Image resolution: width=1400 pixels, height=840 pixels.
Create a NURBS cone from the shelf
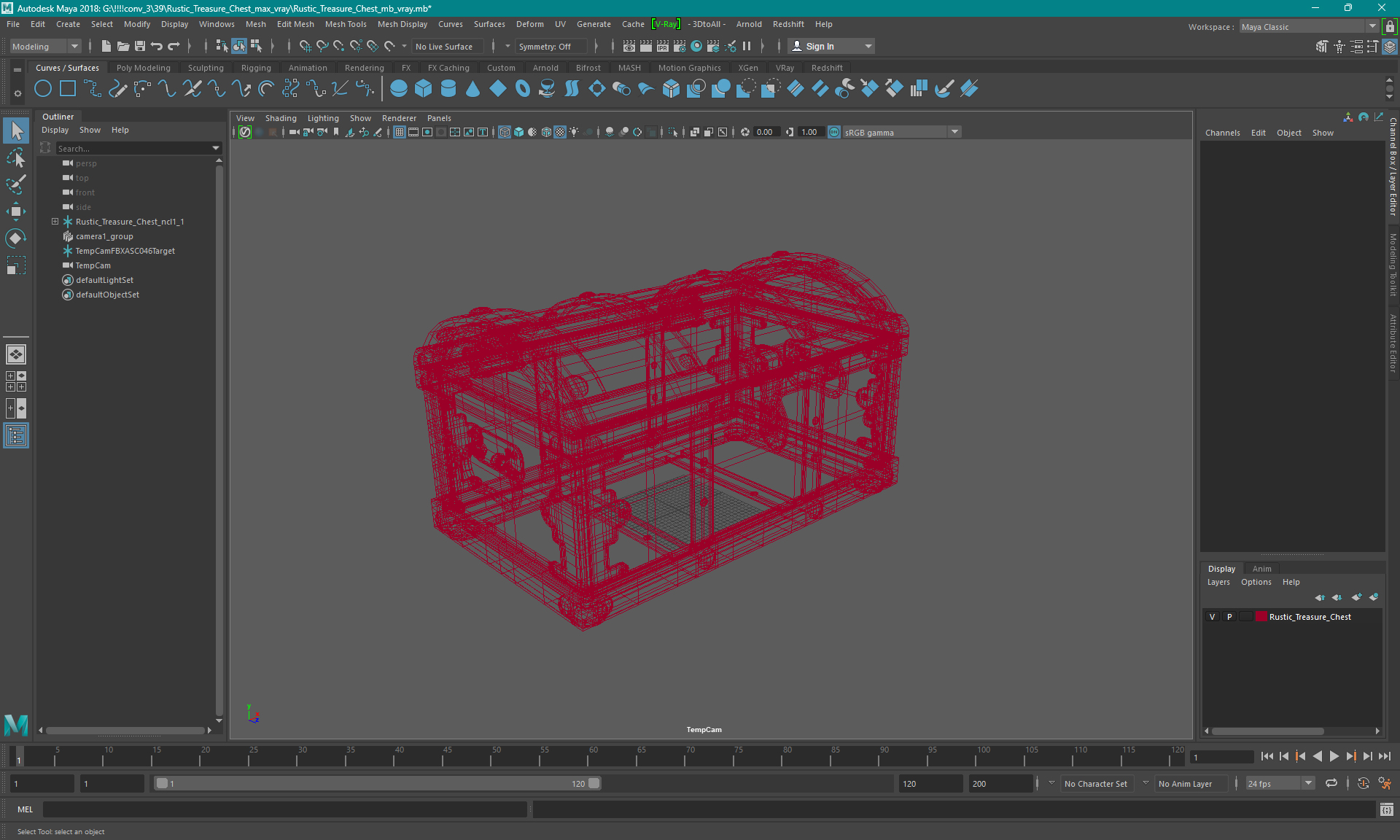[473, 89]
